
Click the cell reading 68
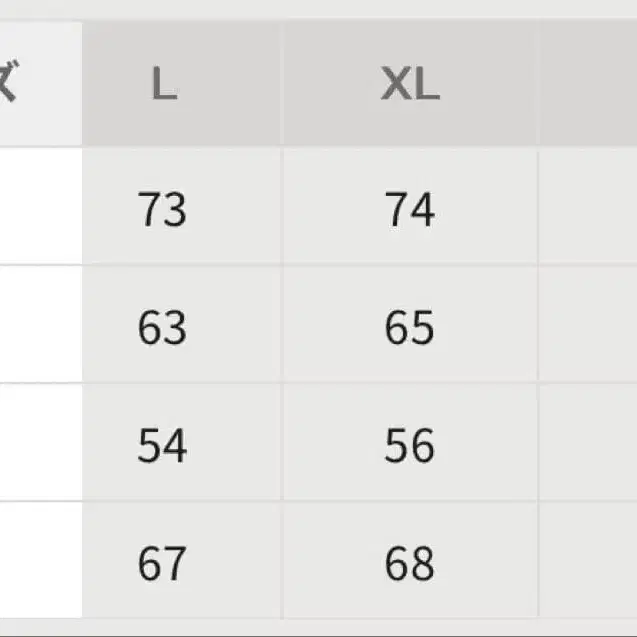(410, 563)
